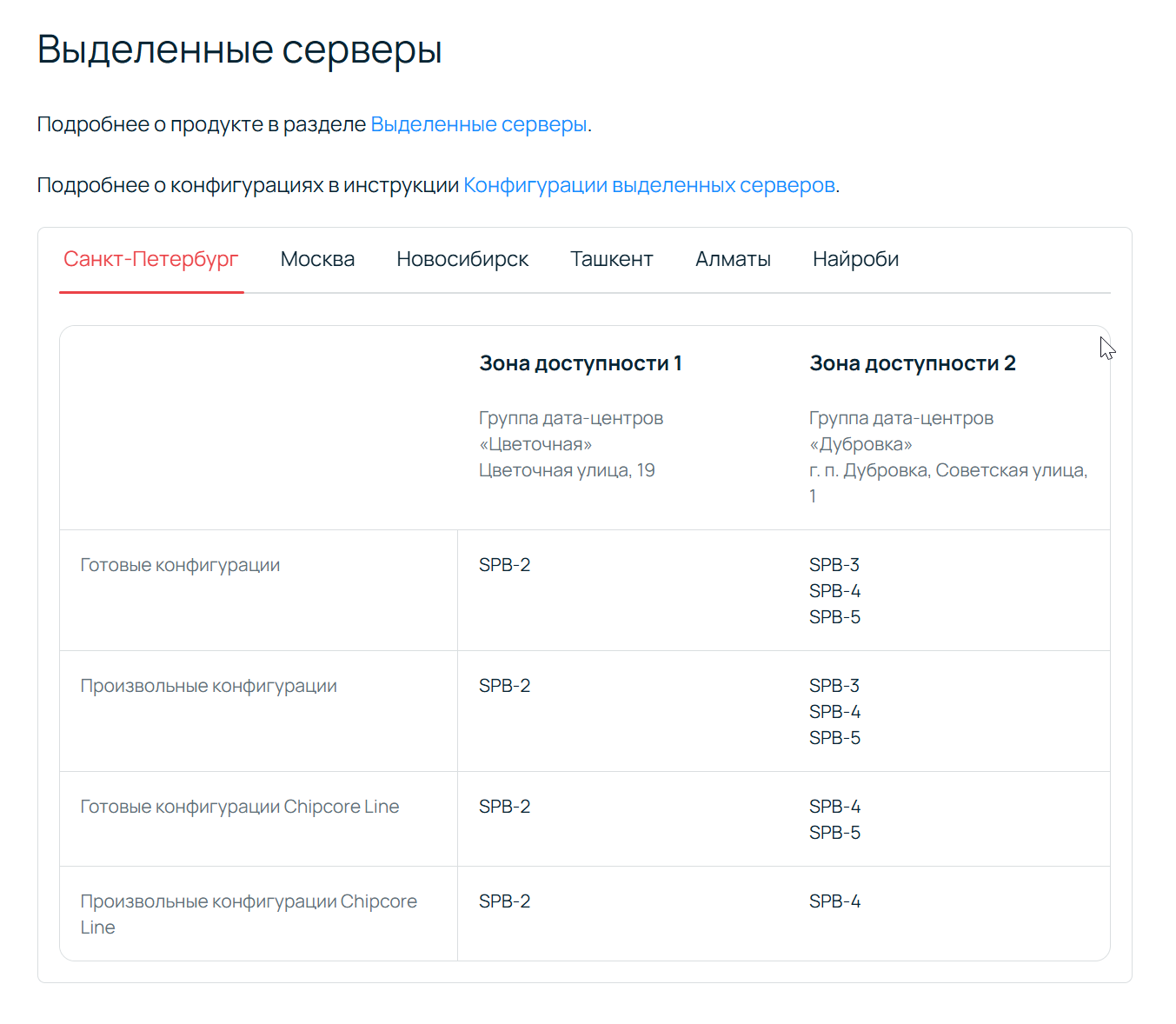Open the Найроби tab
This screenshot has width=1176, height=1024.
coord(855,258)
